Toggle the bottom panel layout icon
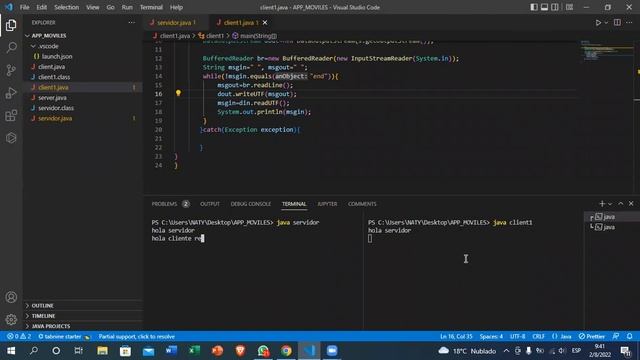Image resolution: width=640 pixels, height=360 pixels. (544, 7)
